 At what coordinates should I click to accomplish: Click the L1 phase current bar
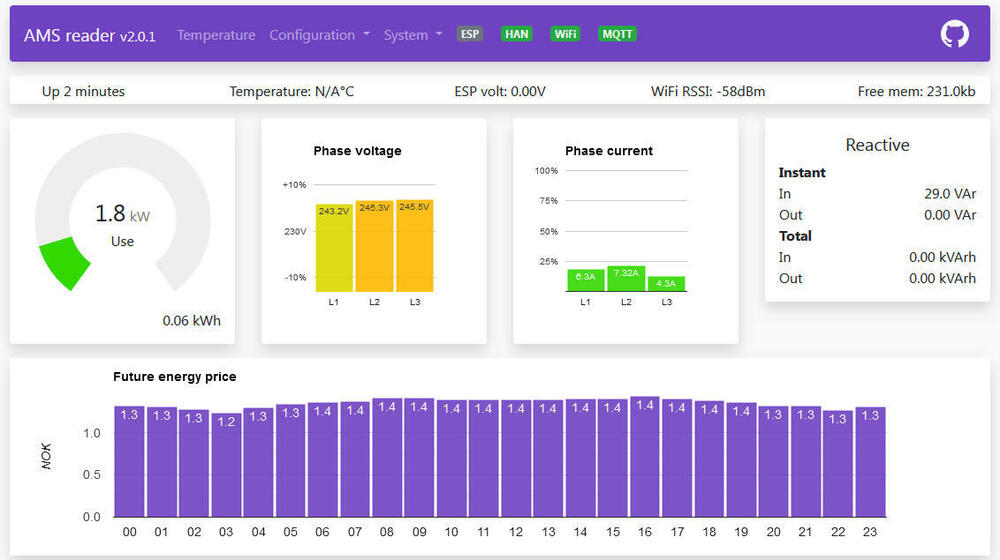[585, 280]
